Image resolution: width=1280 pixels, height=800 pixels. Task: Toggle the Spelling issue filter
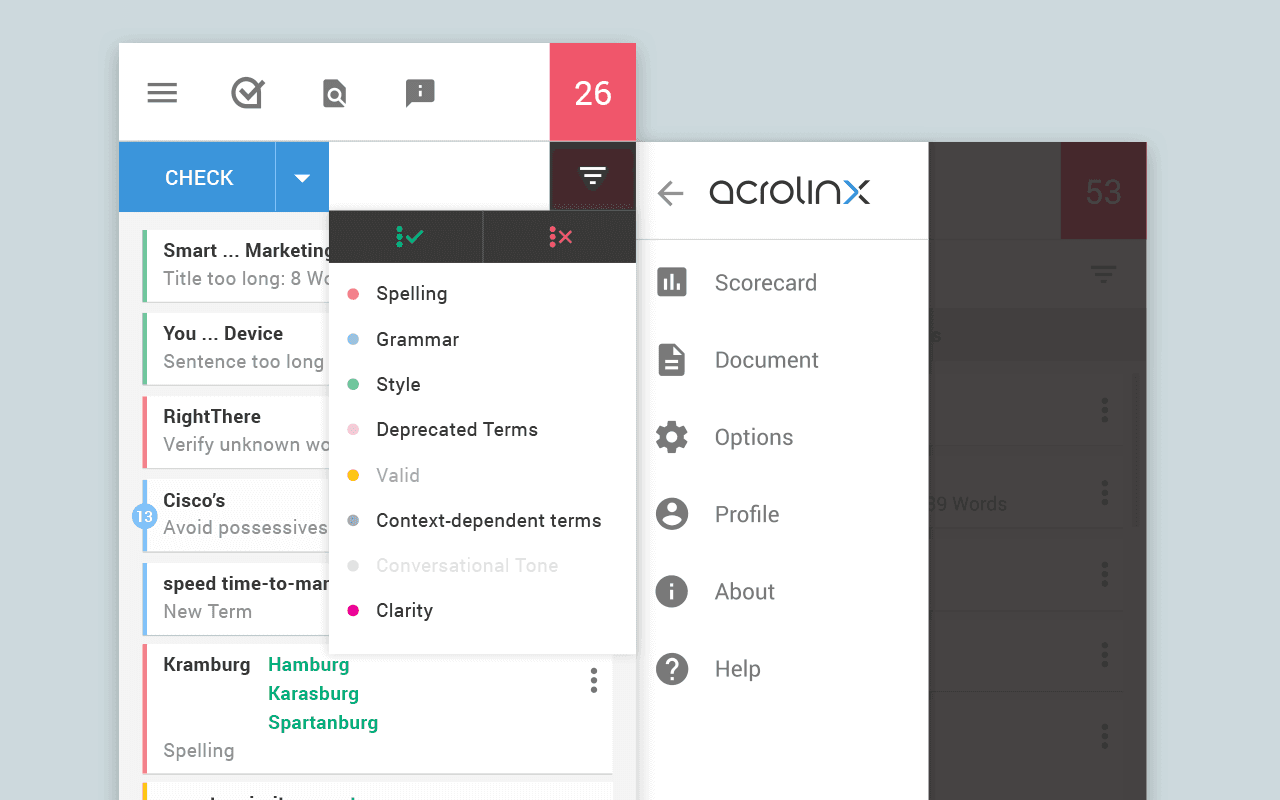click(411, 294)
